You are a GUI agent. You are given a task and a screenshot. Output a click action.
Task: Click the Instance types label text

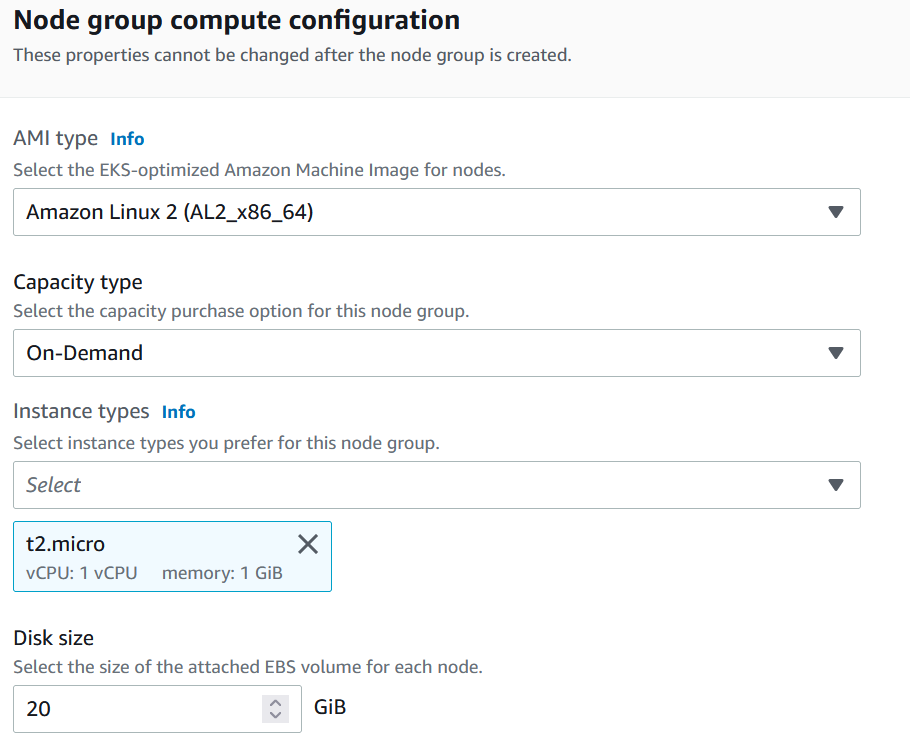pos(81,411)
